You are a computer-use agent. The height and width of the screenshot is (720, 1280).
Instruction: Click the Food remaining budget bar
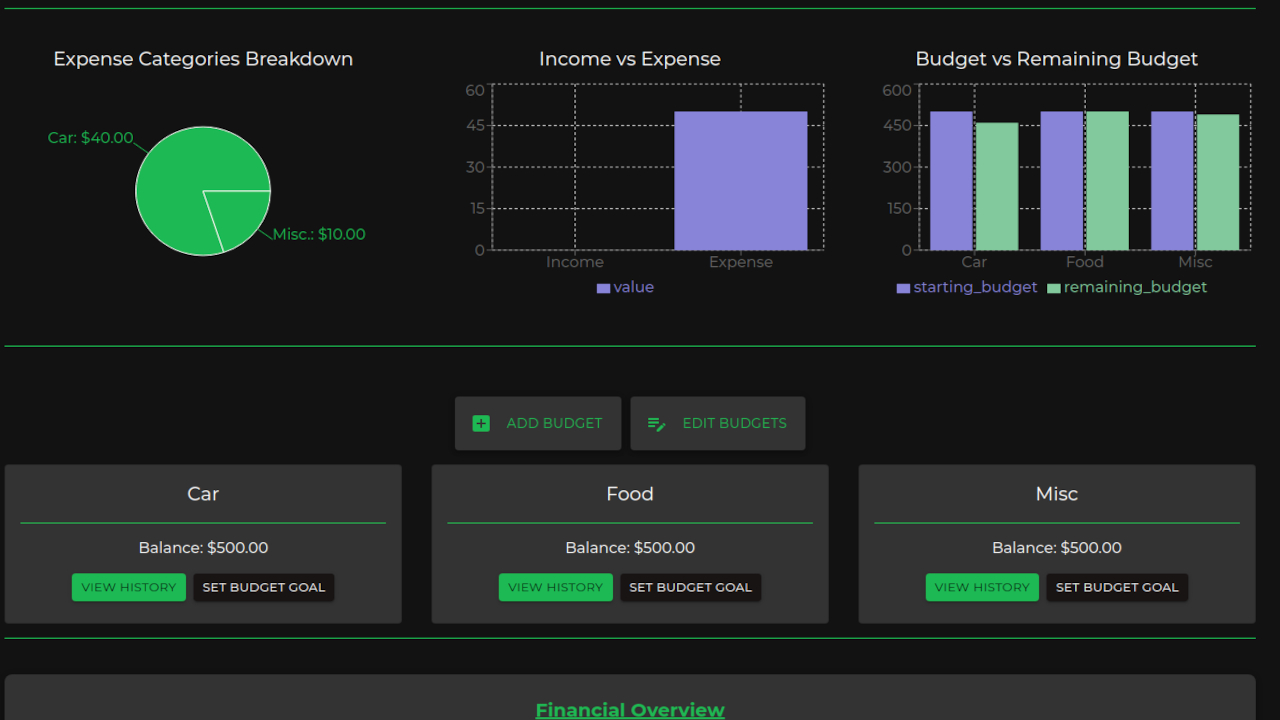coord(1107,180)
